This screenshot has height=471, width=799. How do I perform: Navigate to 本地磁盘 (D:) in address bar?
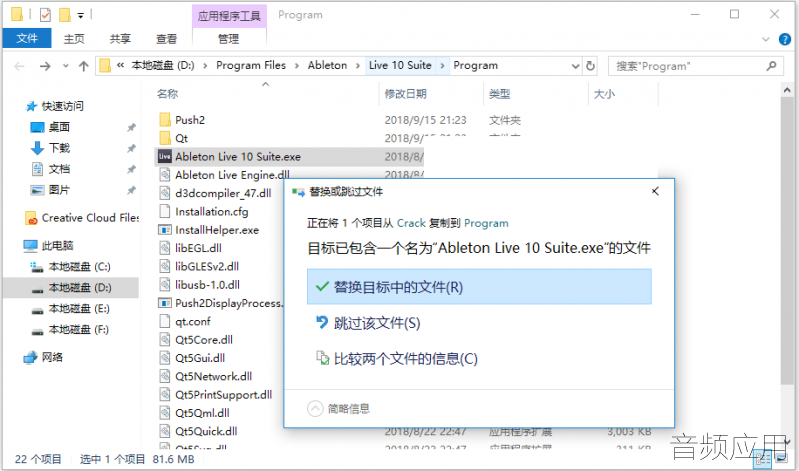tap(163, 65)
